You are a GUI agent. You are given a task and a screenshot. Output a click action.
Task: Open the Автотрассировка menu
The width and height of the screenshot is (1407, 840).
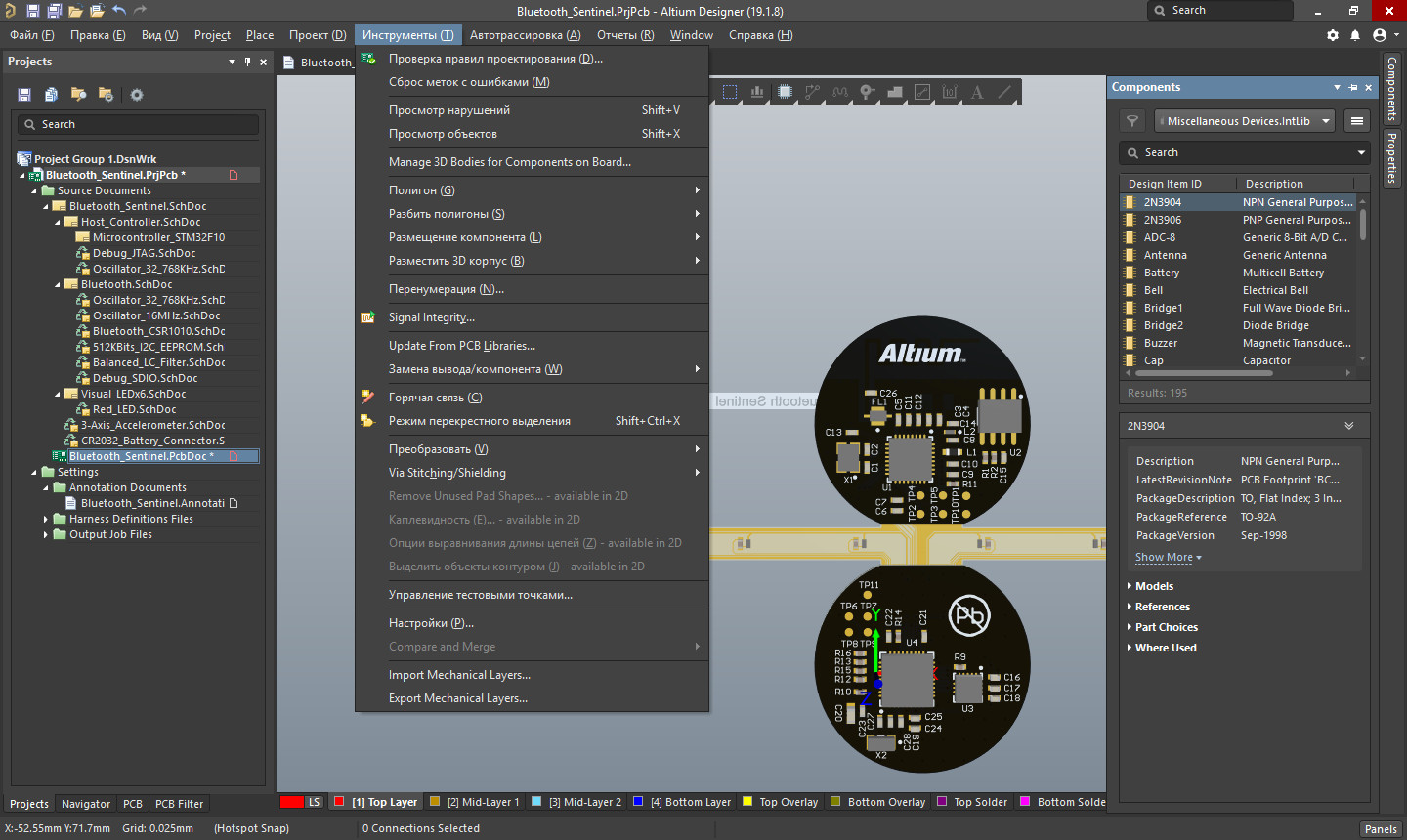pos(525,35)
